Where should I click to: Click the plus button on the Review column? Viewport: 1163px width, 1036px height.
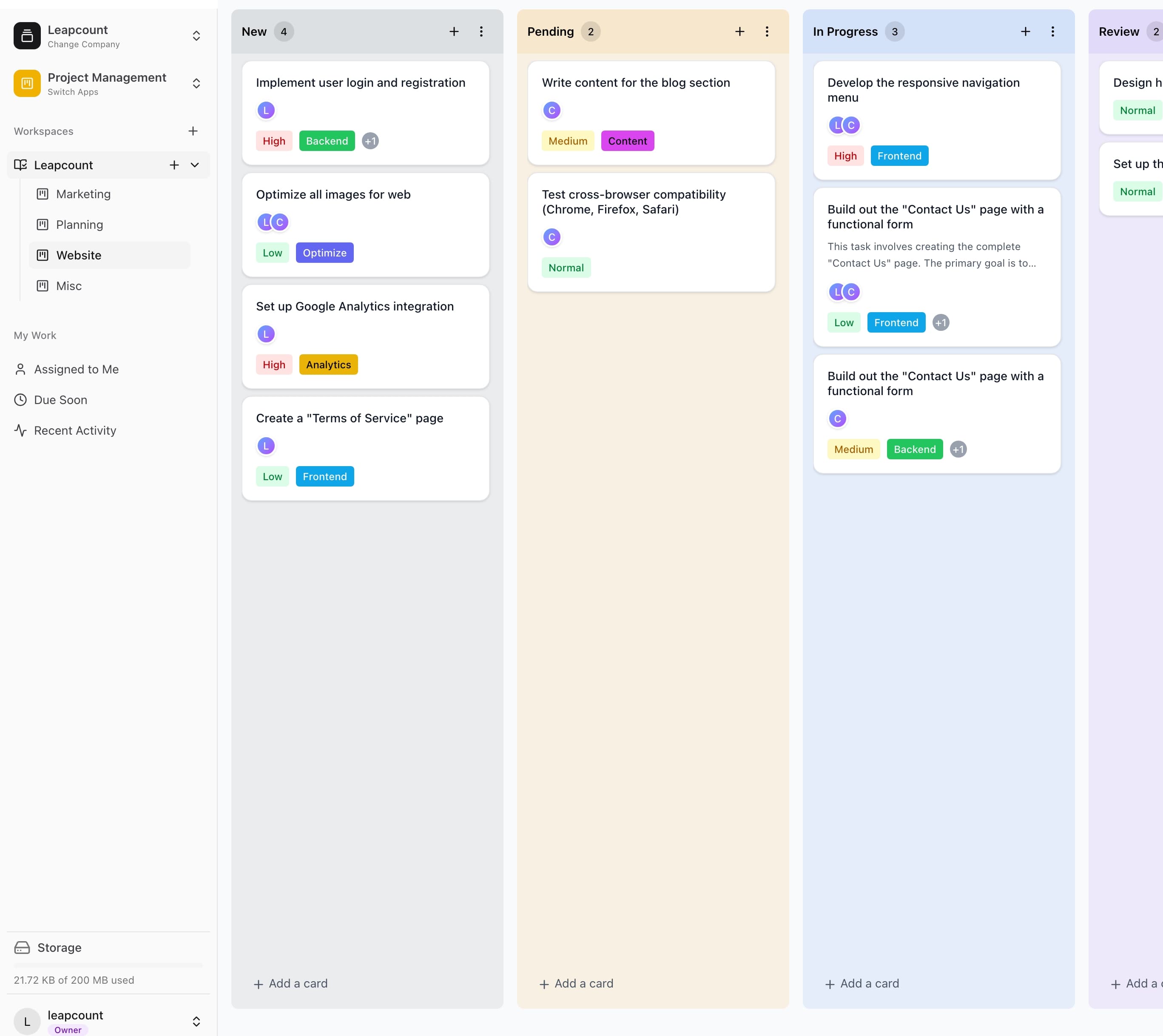pyautogui.click(x=1158, y=31)
